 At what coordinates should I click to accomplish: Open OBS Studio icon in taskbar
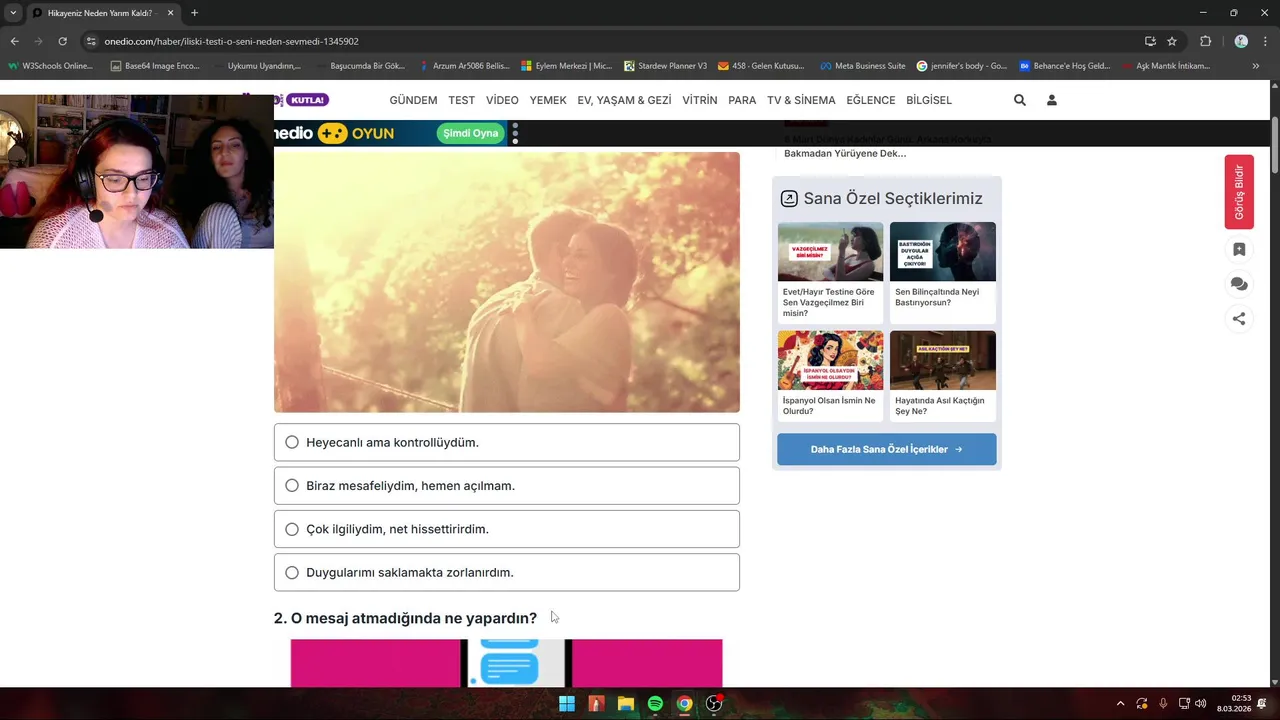pyautogui.click(x=714, y=704)
